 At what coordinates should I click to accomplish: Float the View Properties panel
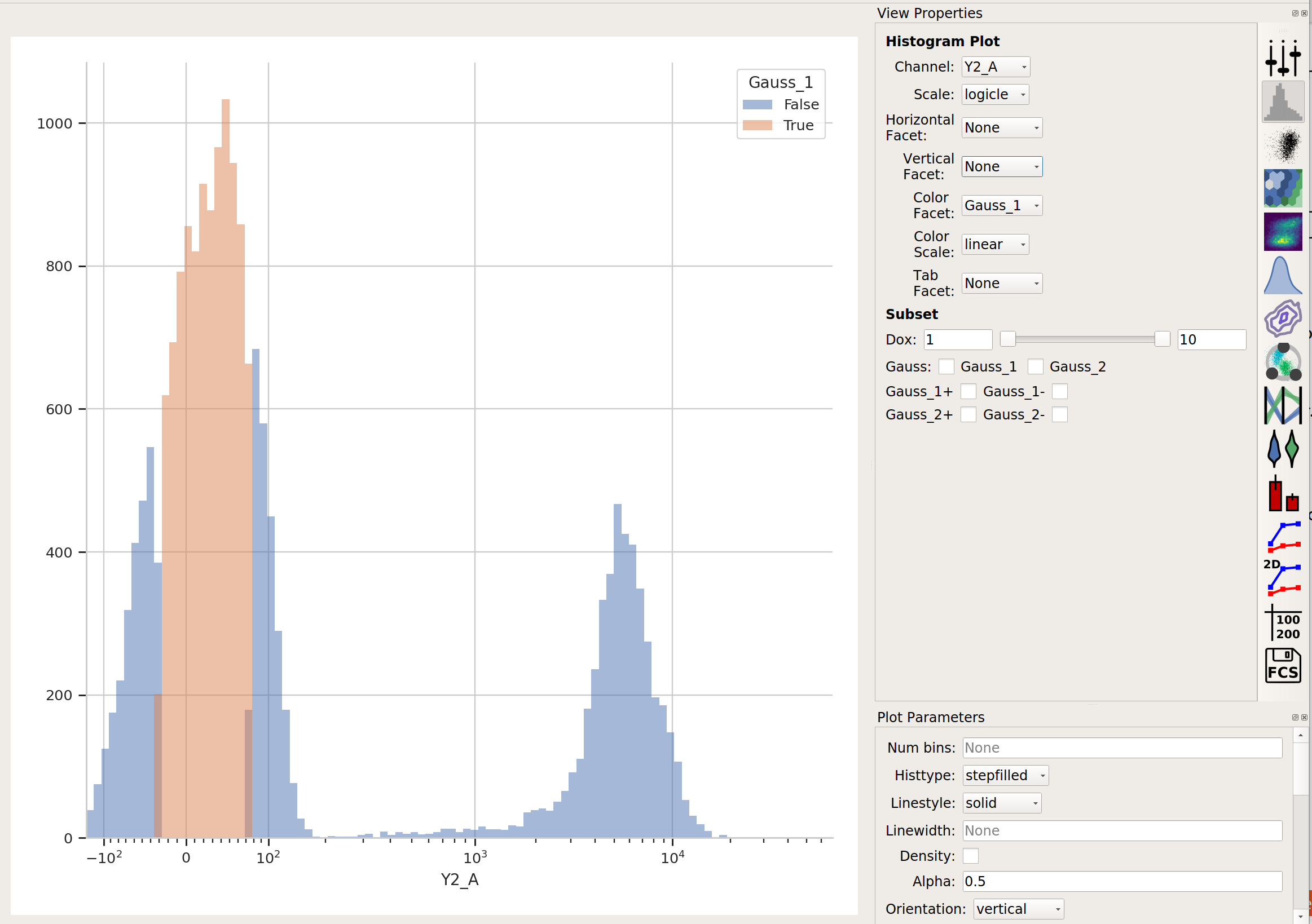tap(1295, 13)
